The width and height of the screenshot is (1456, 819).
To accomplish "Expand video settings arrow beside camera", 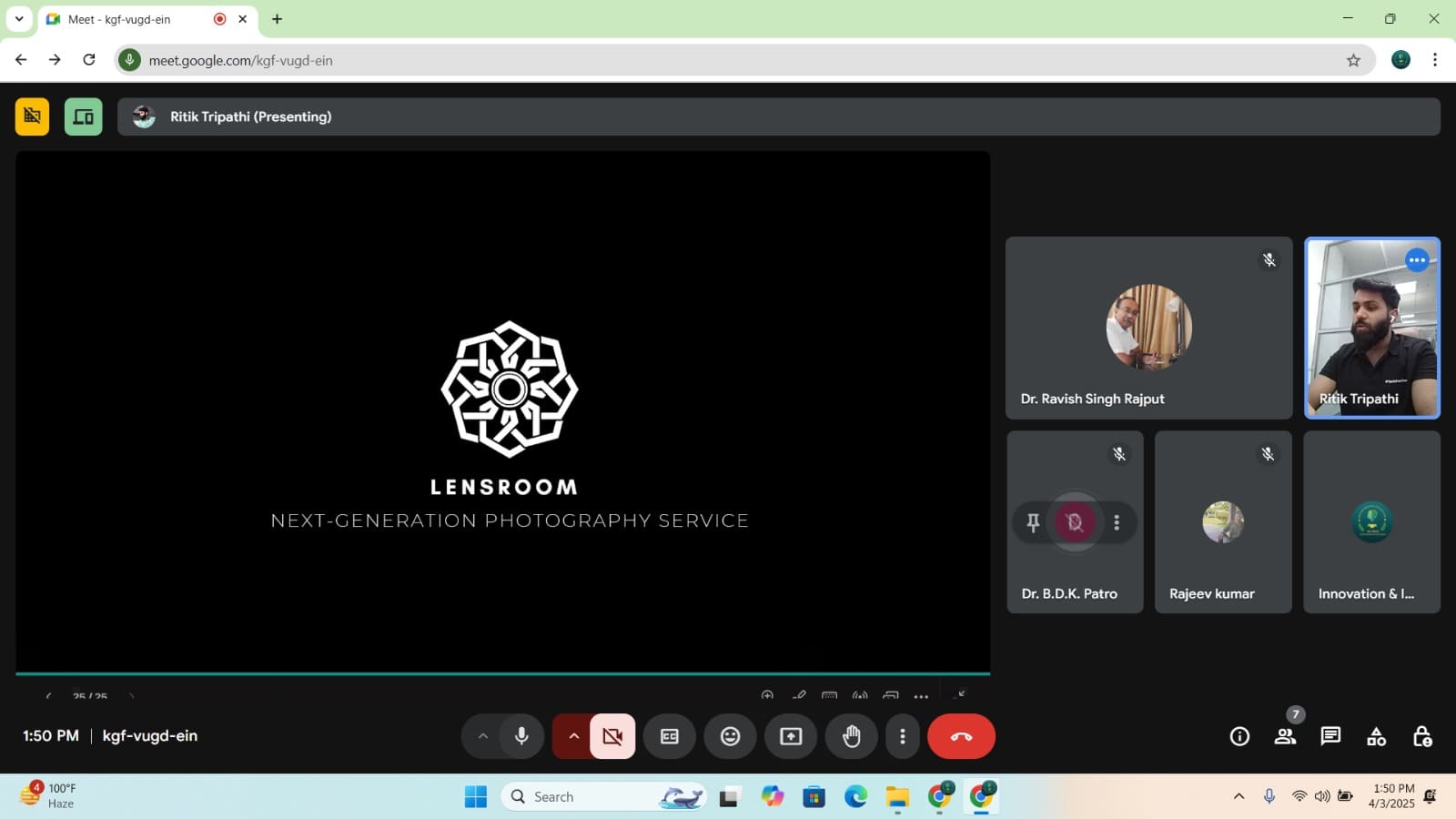I will [x=573, y=736].
